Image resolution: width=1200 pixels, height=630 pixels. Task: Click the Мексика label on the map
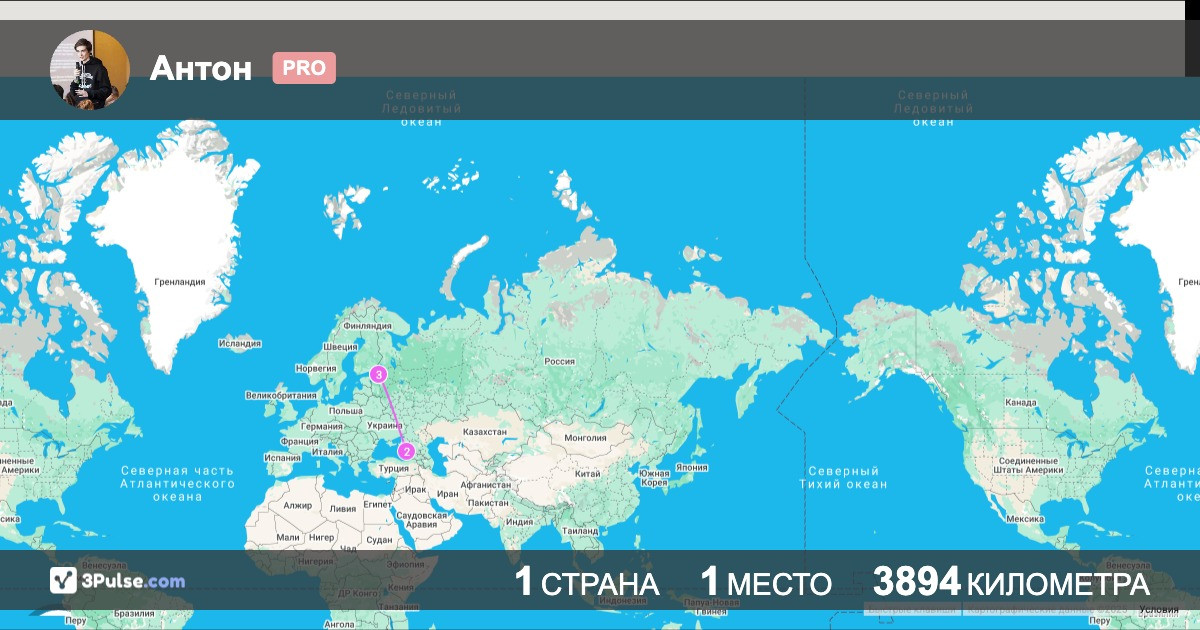1025,519
